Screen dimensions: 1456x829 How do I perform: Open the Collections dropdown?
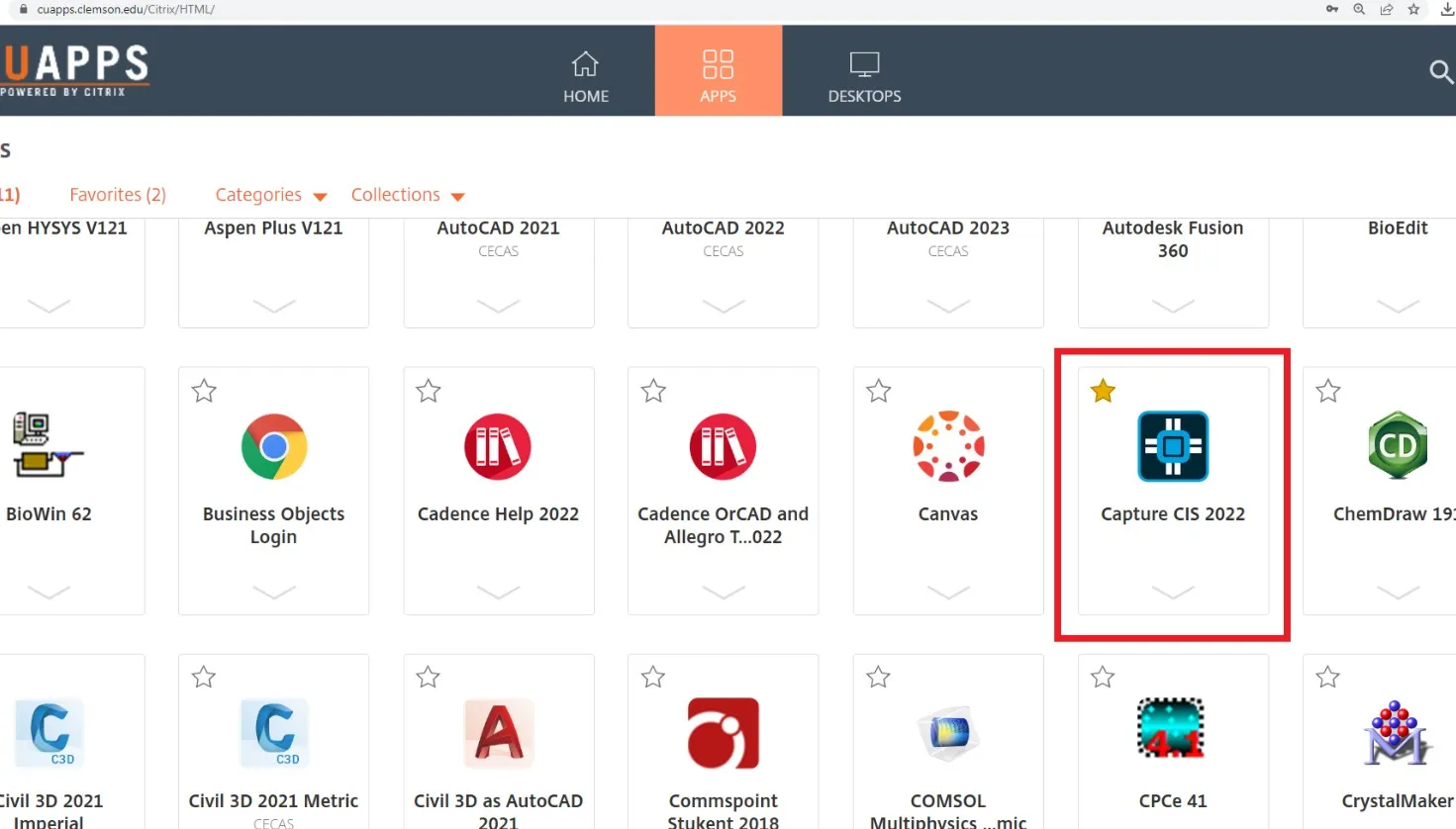click(x=407, y=195)
